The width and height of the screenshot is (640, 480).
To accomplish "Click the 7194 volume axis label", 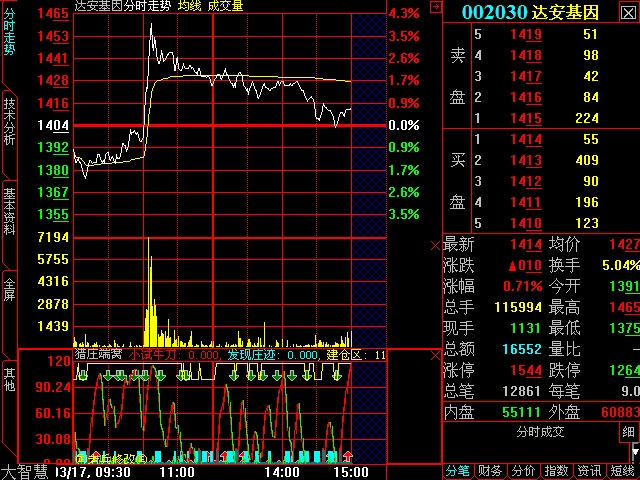I will point(53,237).
